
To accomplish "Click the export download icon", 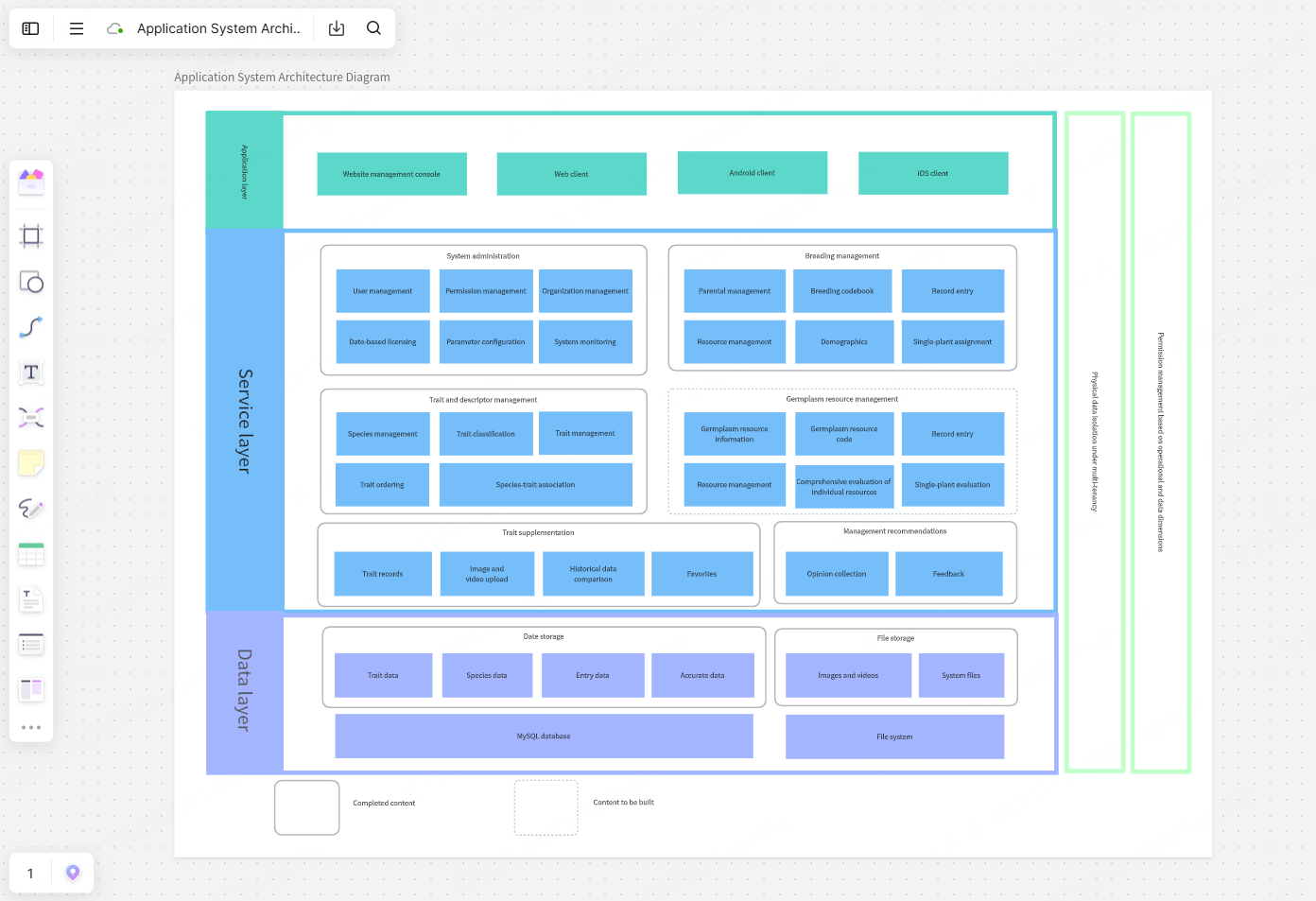I will [337, 28].
